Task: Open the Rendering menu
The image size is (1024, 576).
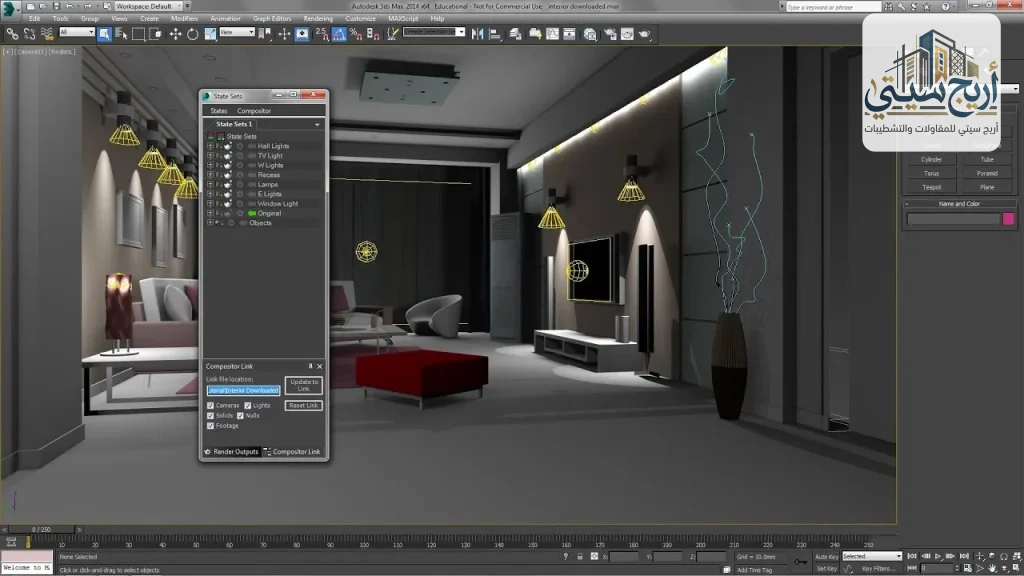Action: [x=318, y=17]
